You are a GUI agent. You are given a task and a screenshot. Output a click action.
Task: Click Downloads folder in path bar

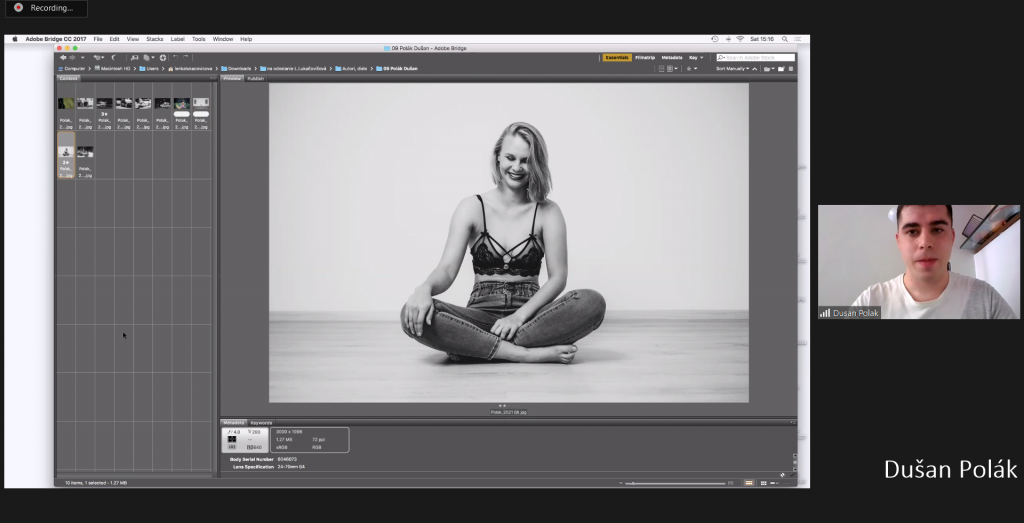point(236,69)
